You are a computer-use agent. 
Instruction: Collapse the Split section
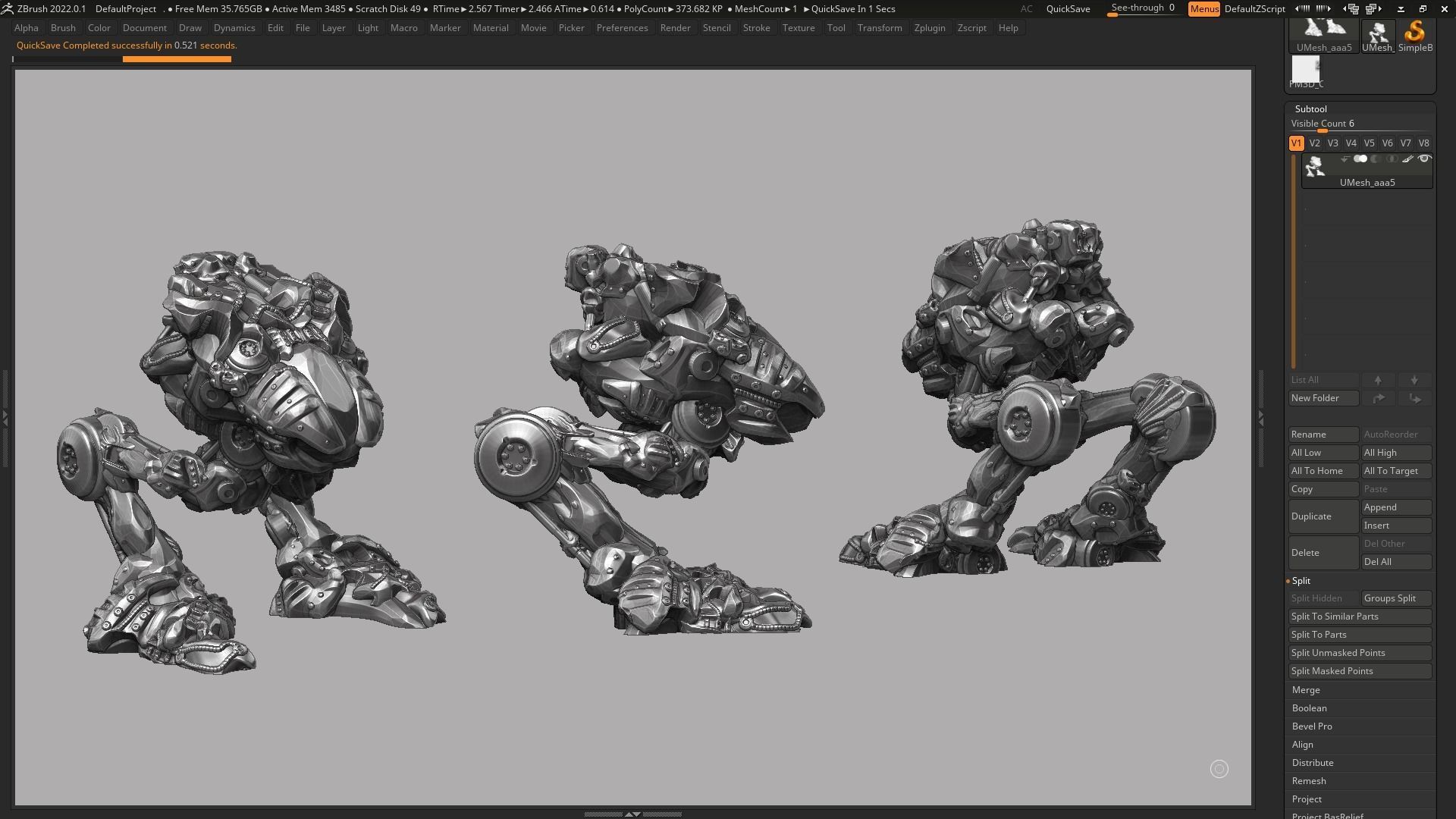click(1301, 581)
